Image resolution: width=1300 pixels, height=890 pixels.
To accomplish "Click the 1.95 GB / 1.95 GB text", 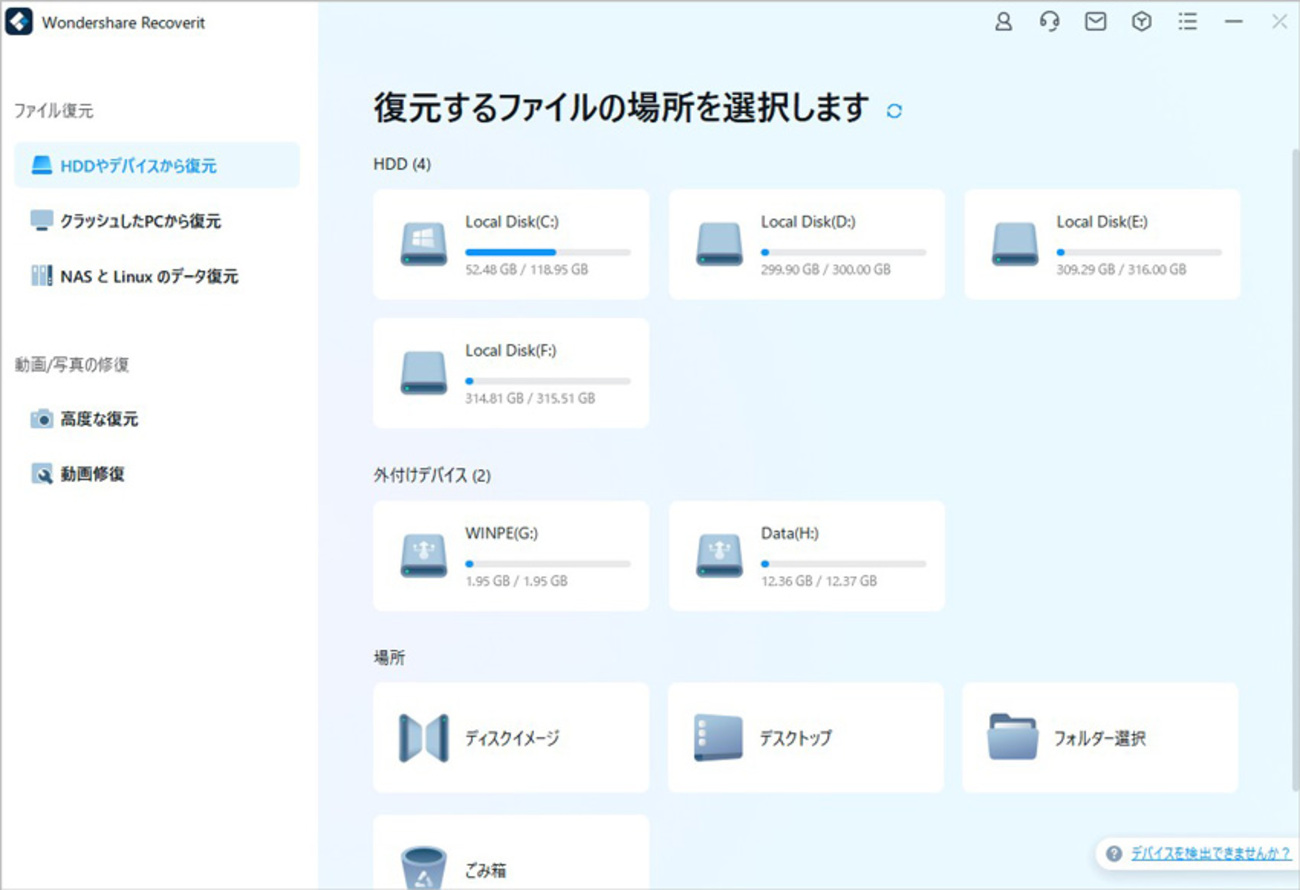I will coord(516,581).
